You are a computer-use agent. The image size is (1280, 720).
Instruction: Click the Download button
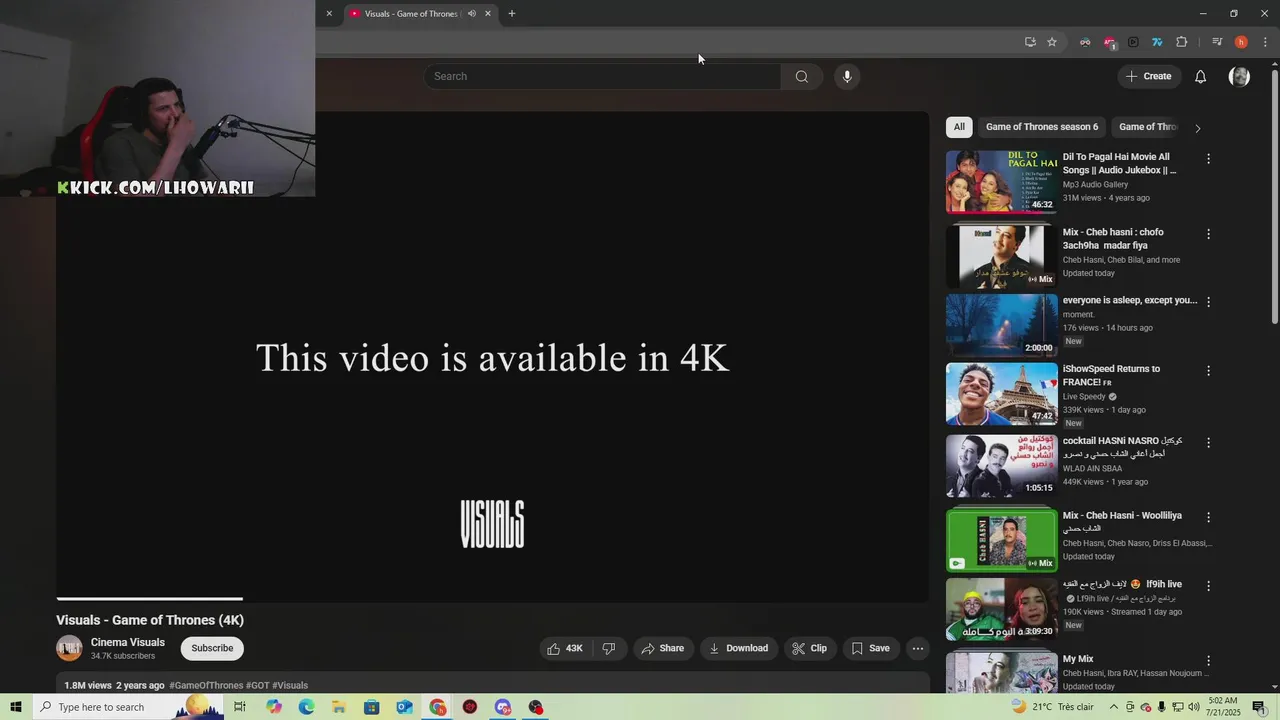click(x=738, y=649)
